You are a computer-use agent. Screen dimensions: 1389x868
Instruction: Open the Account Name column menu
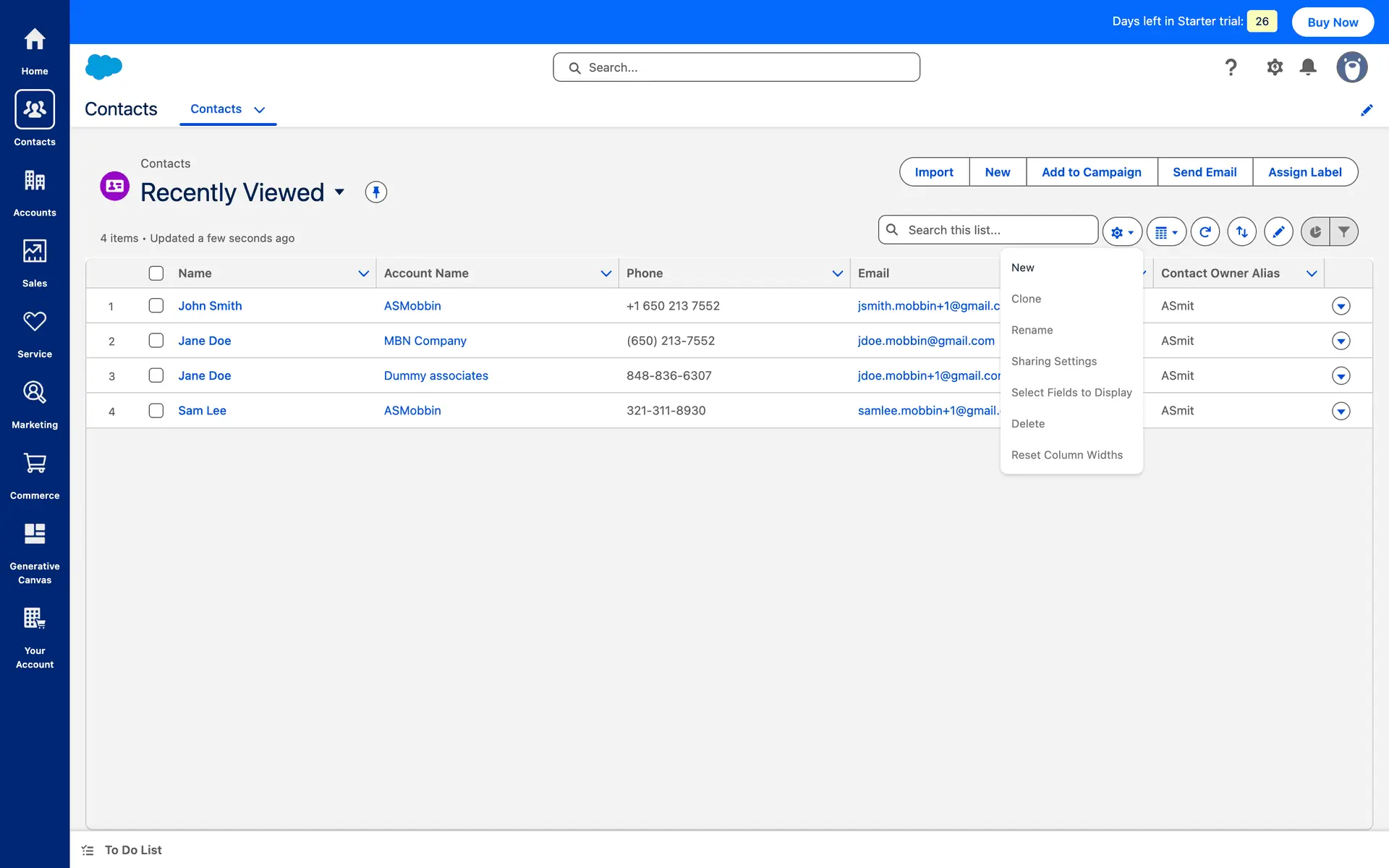(606, 273)
